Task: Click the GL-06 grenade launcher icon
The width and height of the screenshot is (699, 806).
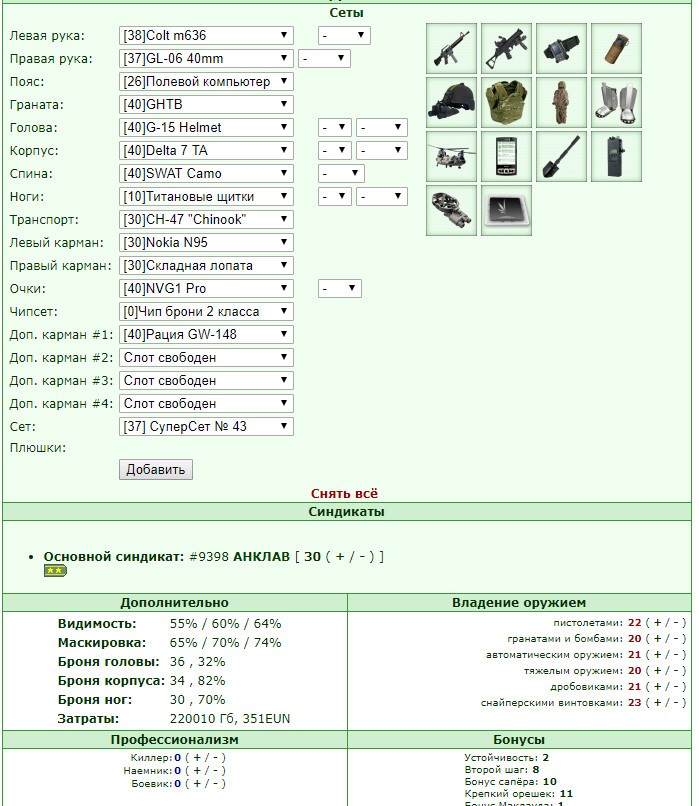Action: 506,48
